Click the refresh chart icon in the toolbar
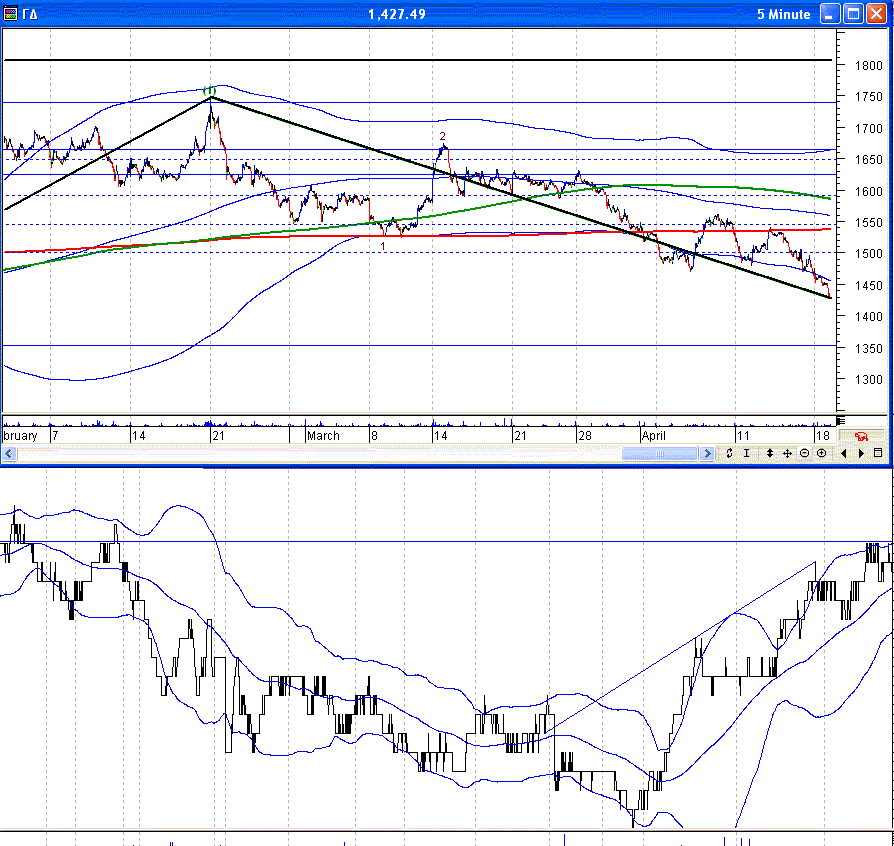894x846 pixels. (730, 453)
